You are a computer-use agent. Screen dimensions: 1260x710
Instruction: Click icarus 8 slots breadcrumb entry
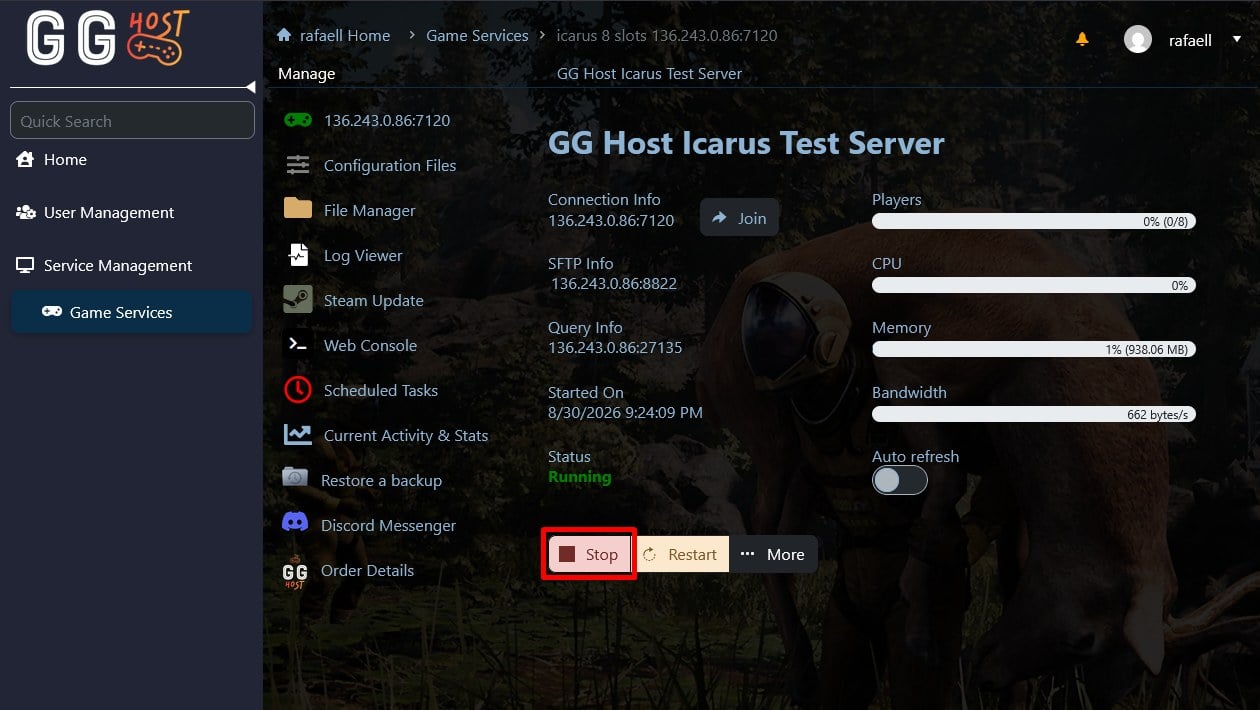point(667,35)
